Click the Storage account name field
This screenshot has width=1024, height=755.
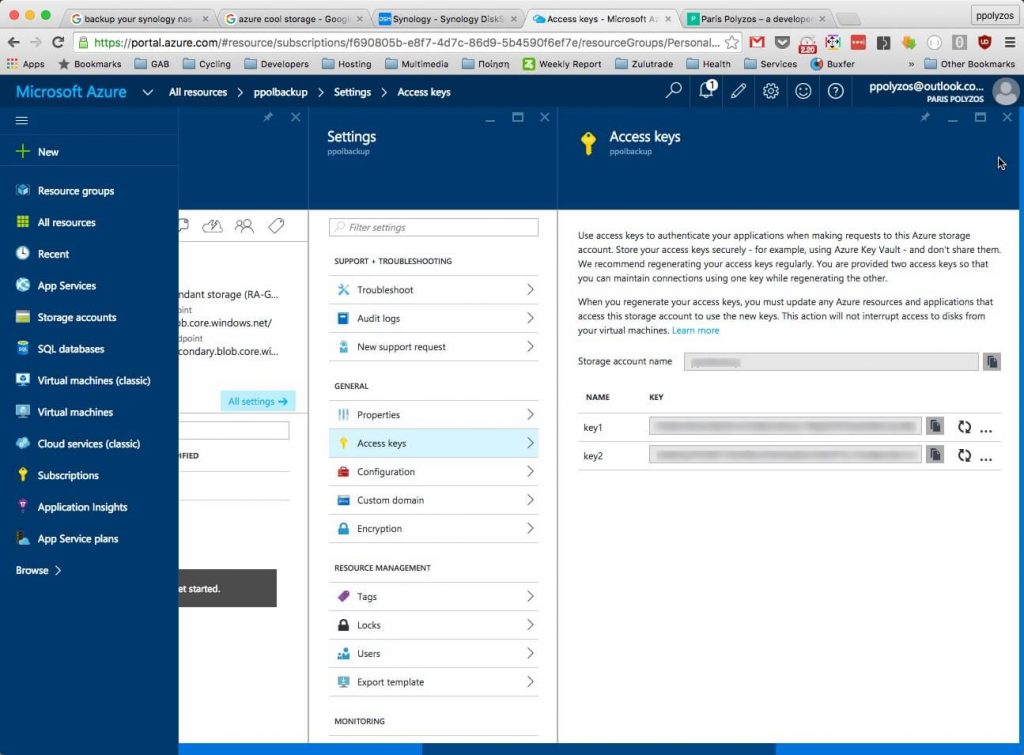831,361
